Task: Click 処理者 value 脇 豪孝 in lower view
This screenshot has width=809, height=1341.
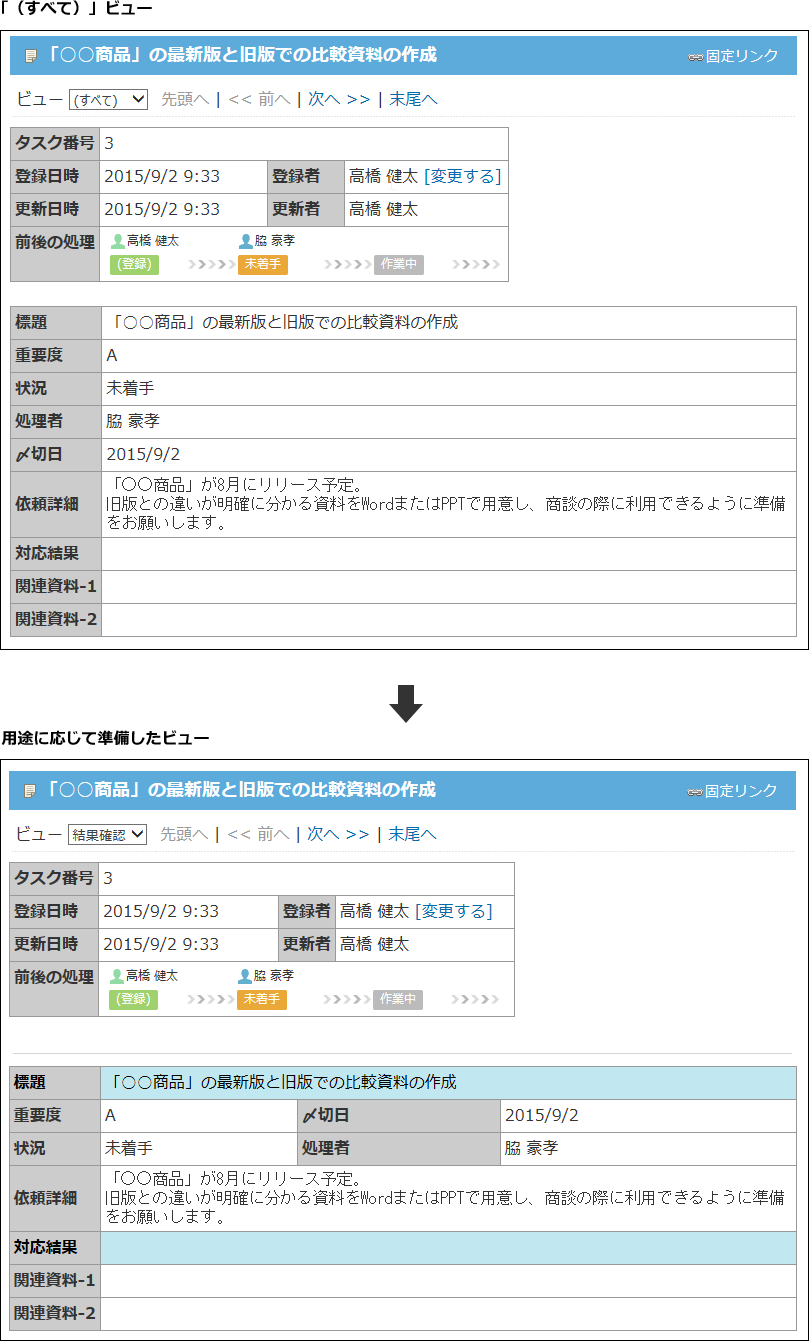Action: click(x=531, y=1149)
